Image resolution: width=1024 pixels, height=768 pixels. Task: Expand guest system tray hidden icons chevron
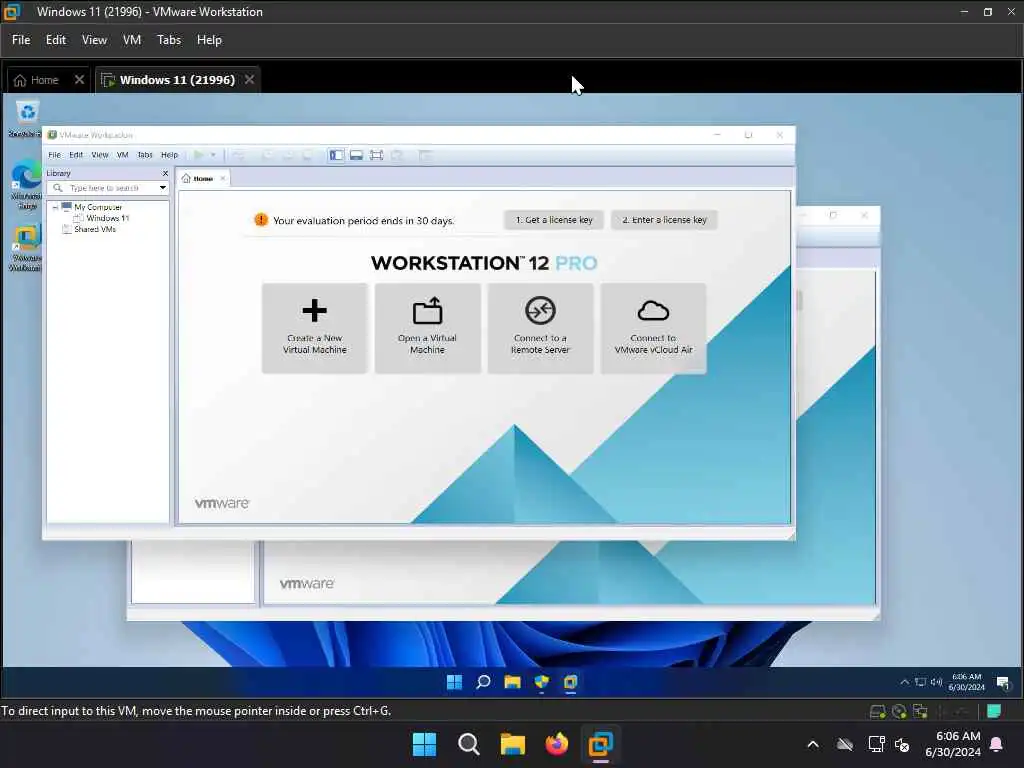pos(904,682)
